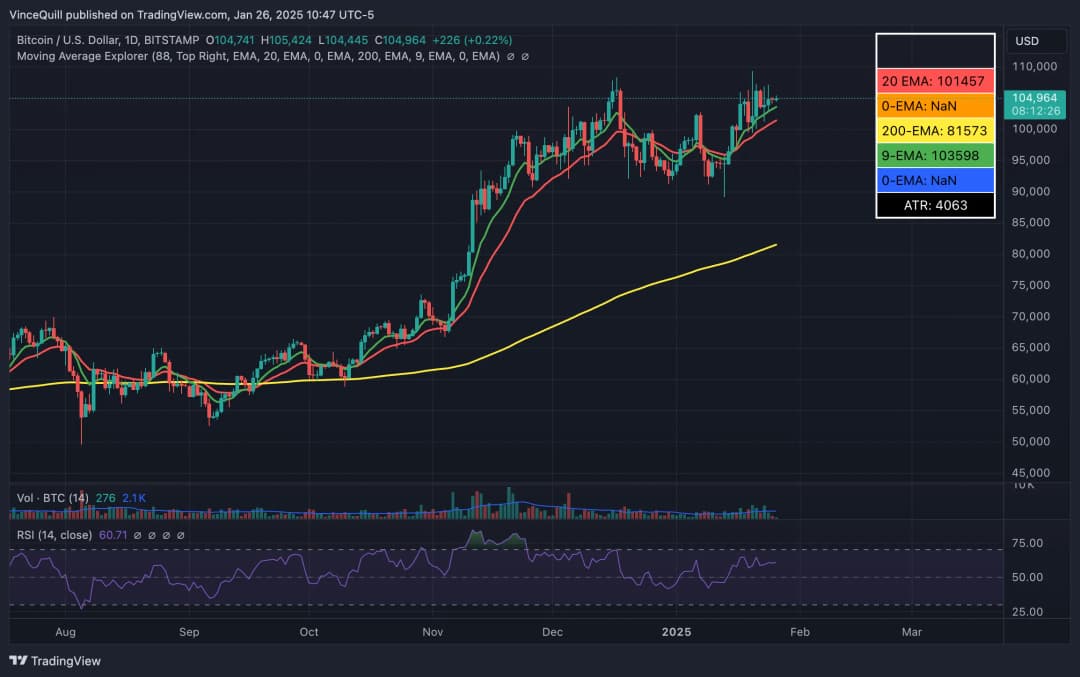Screen dimensions: 1080x677
Task: Click the TradingView logo in bottom left
Action: (x=55, y=661)
